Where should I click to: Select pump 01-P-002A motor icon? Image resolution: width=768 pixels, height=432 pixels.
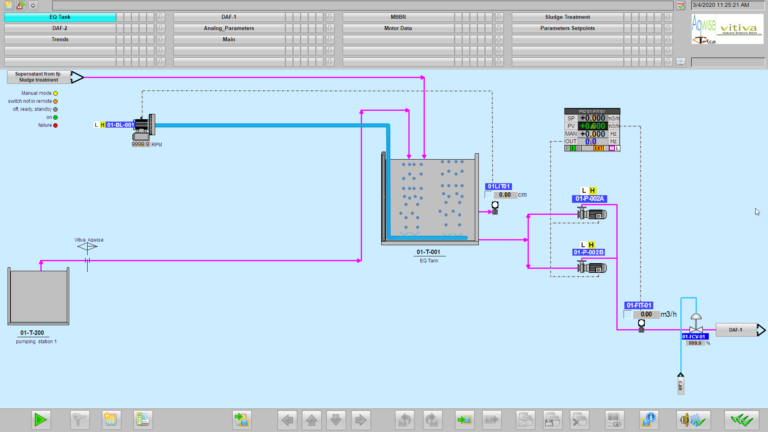[584, 212]
